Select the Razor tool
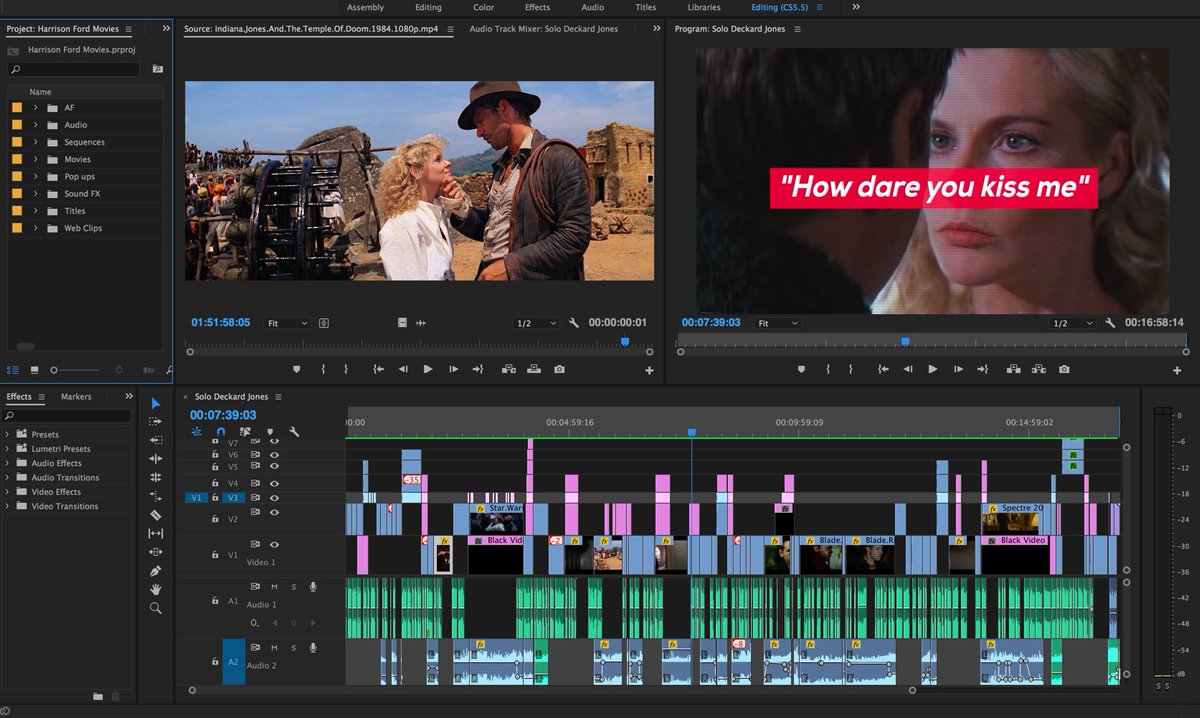The height and width of the screenshot is (718, 1200). [x=156, y=515]
